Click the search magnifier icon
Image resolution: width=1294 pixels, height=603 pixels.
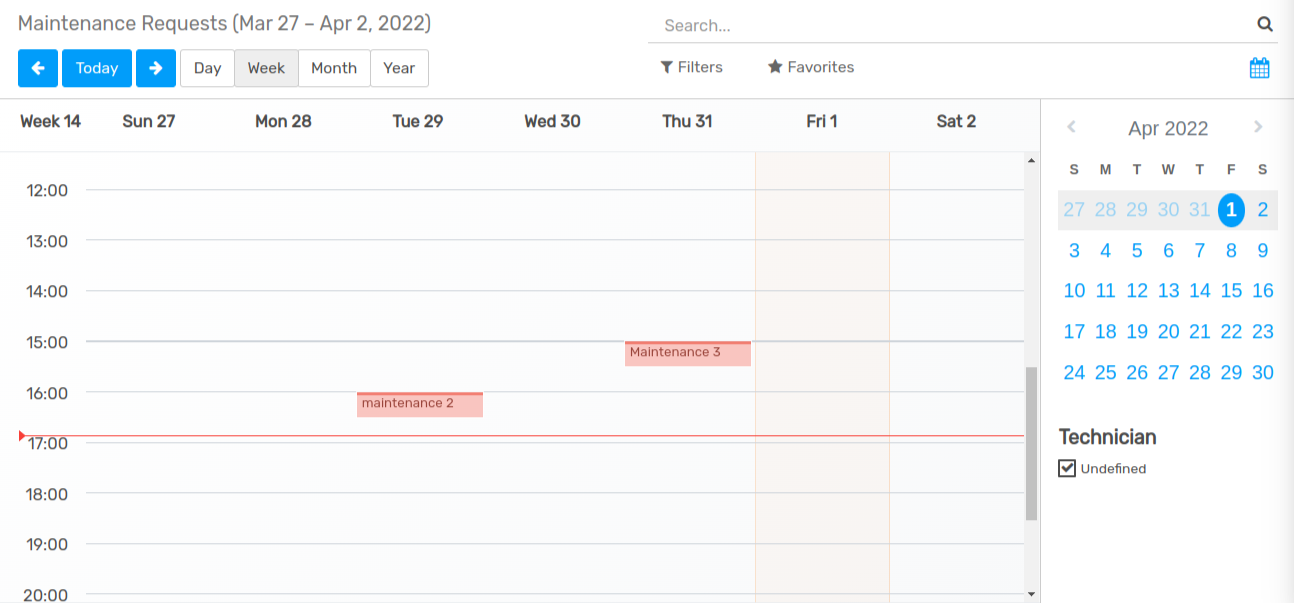tap(1265, 25)
